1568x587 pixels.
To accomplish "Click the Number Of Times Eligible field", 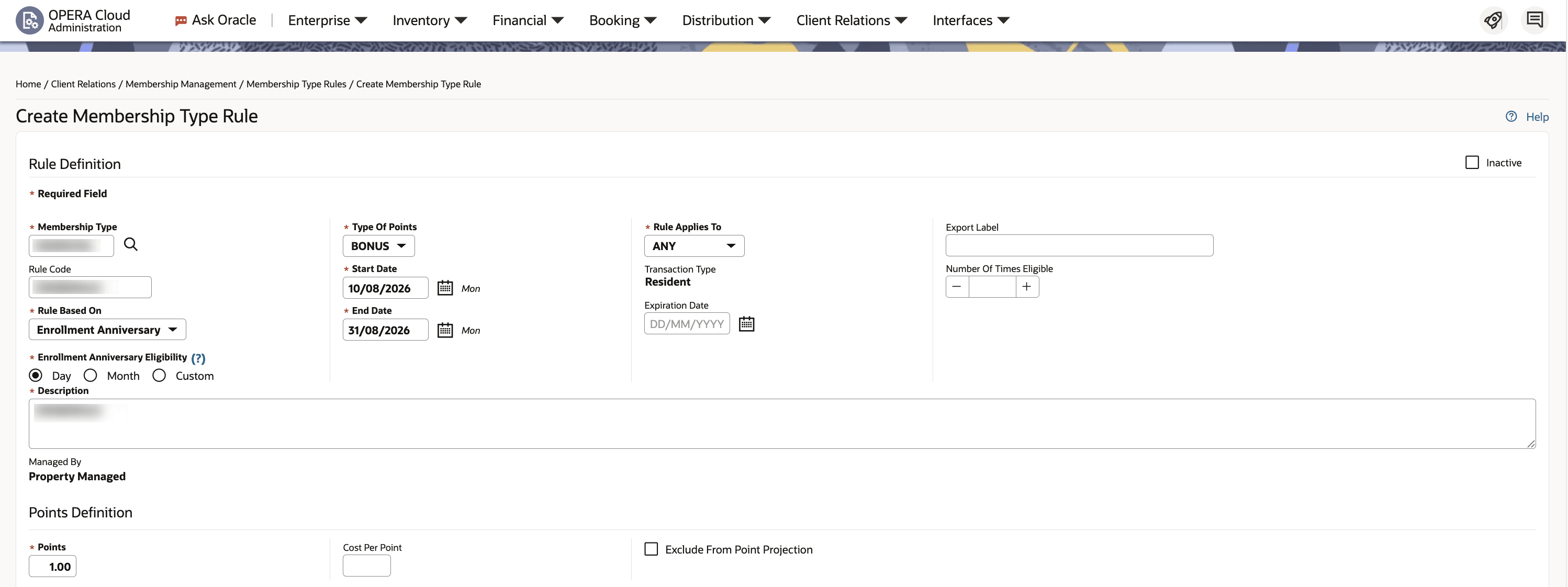I will [992, 287].
